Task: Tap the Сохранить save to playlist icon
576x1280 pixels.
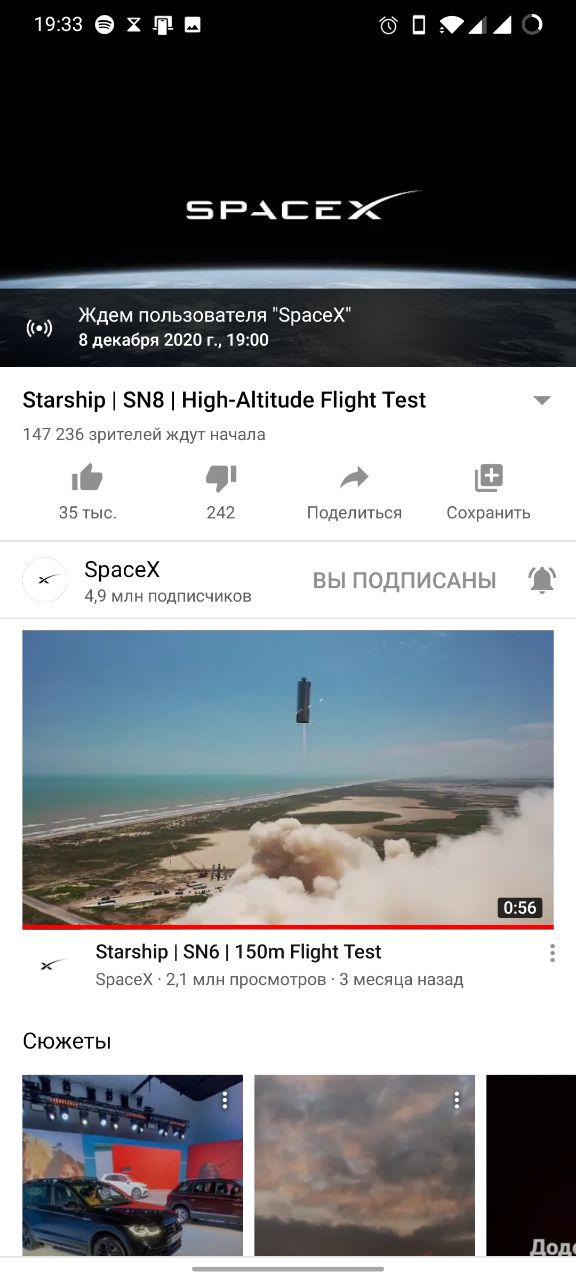Action: point(488,479)
